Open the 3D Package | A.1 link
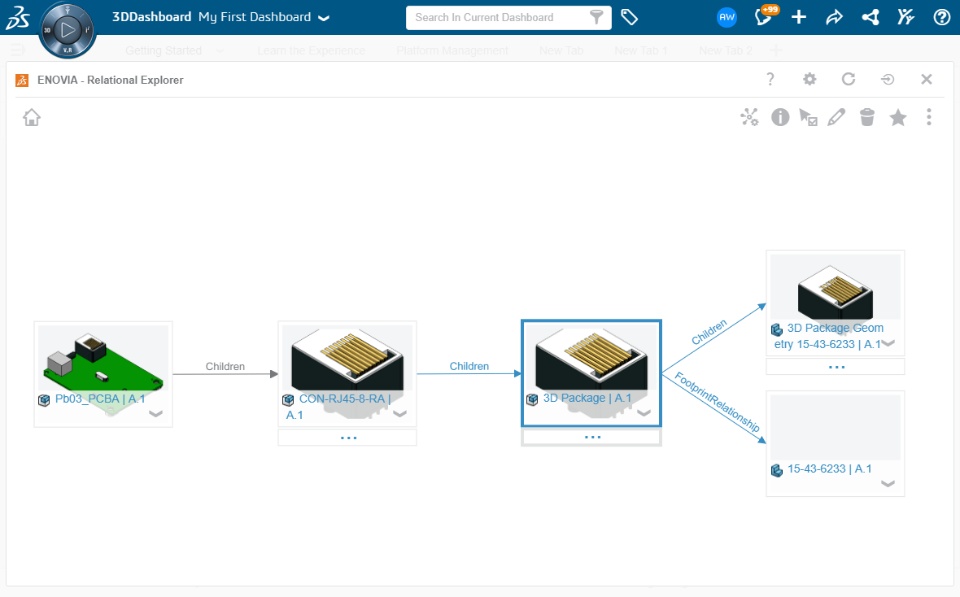 587,398
